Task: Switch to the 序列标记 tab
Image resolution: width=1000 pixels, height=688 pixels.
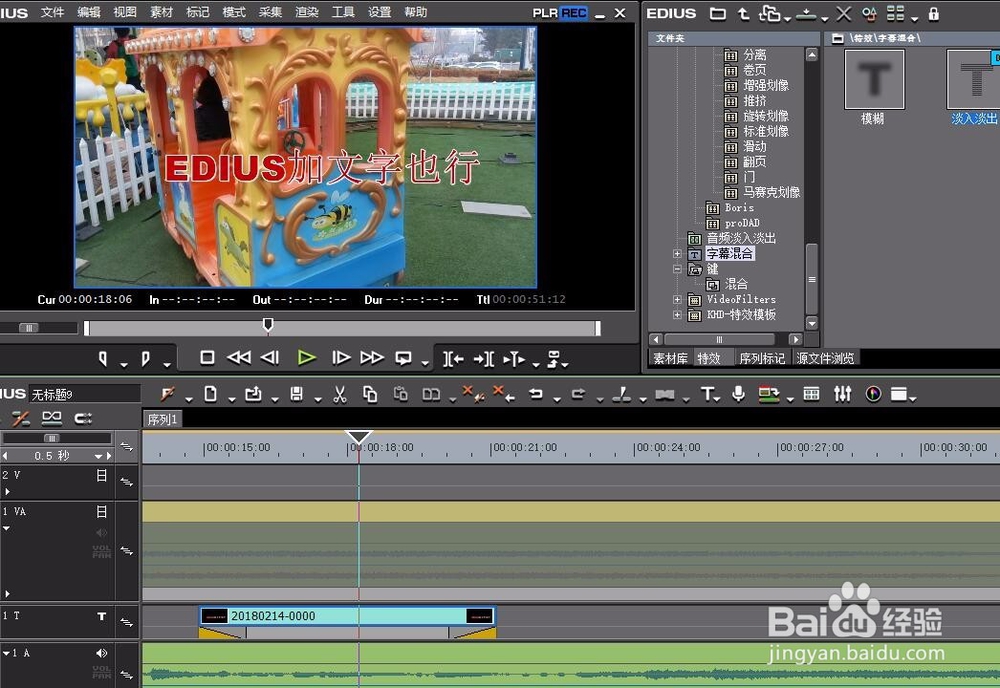Action: [763, 358]
